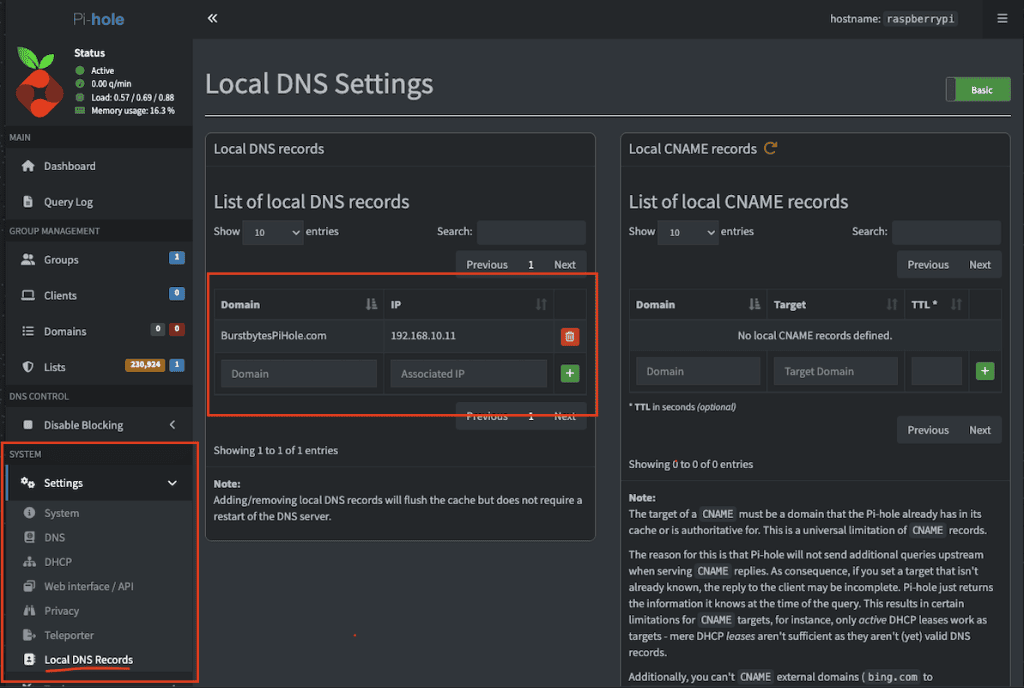Viewport: 1024px width, 688px height.
Task: Click the new DNS record Domain field
Action: click(x=299, y=373)
